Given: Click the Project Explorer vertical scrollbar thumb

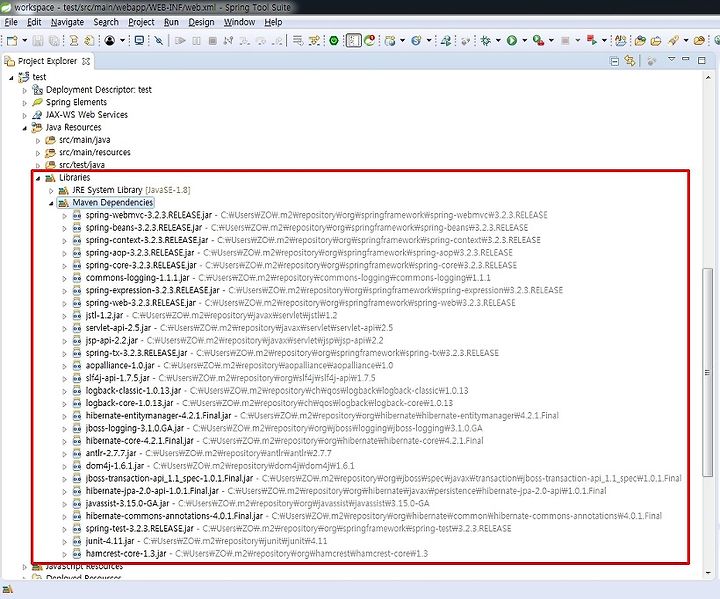Looking at the screenshot, I should (x=707, y=373).
